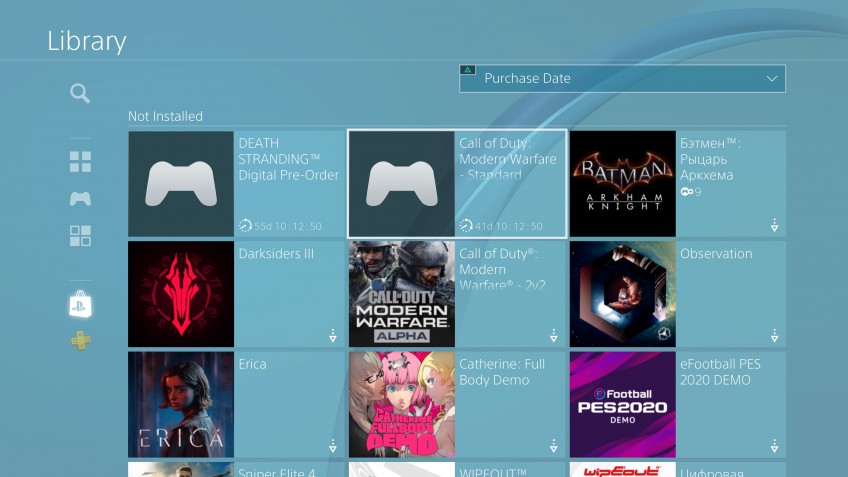848x477 pixels.
Task: Click download icon on eFootball PES tile
Action: click(x=774, y=446)
